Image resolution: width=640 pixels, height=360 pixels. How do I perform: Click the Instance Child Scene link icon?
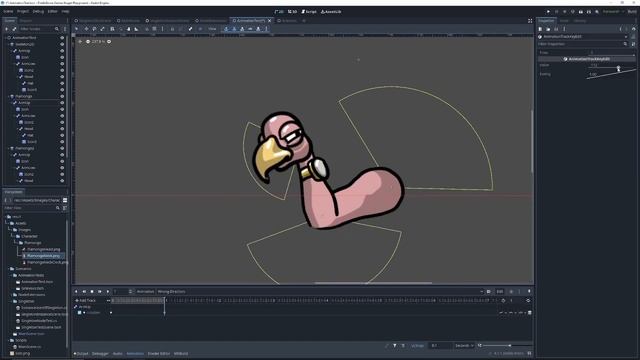[x=14, y=29]
